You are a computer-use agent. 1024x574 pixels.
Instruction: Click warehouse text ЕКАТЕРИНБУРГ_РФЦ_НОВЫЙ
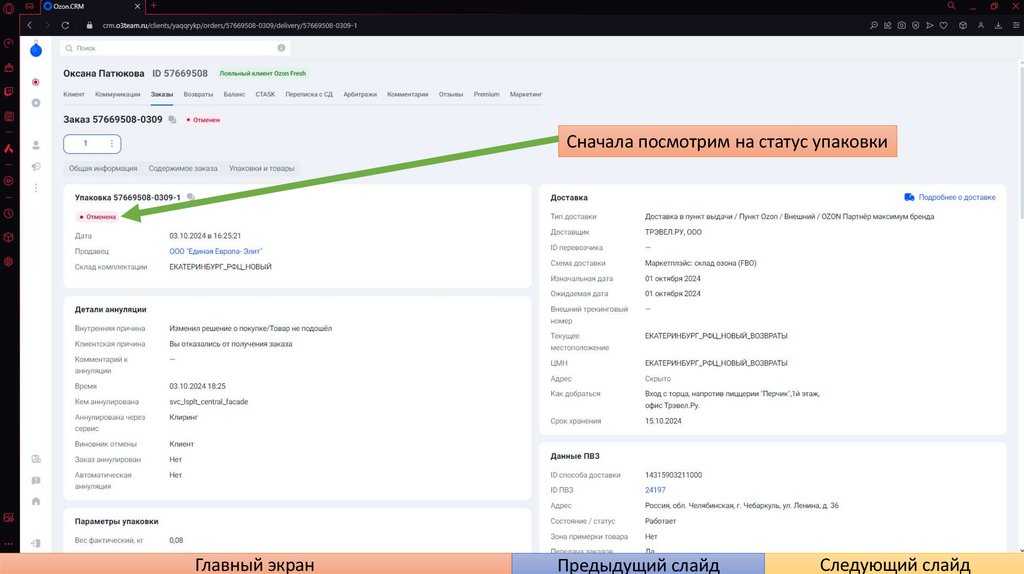coord(220,266)
